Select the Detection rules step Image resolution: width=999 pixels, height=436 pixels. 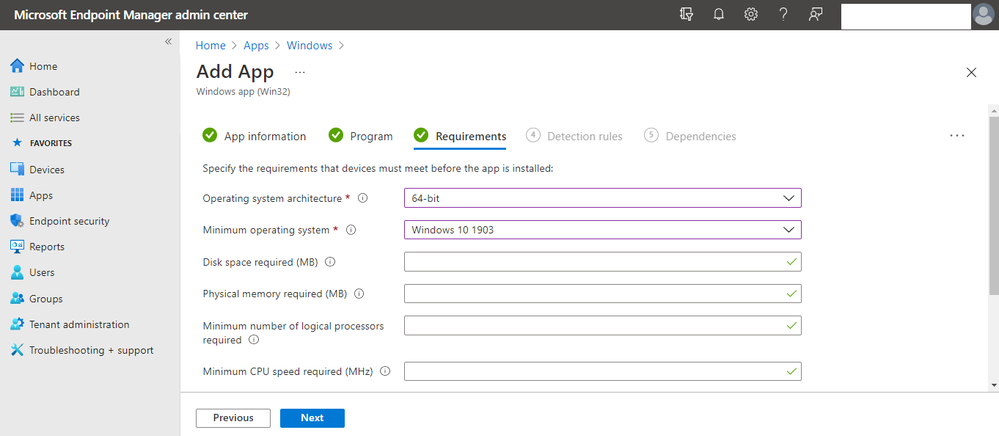coord(575,136)
